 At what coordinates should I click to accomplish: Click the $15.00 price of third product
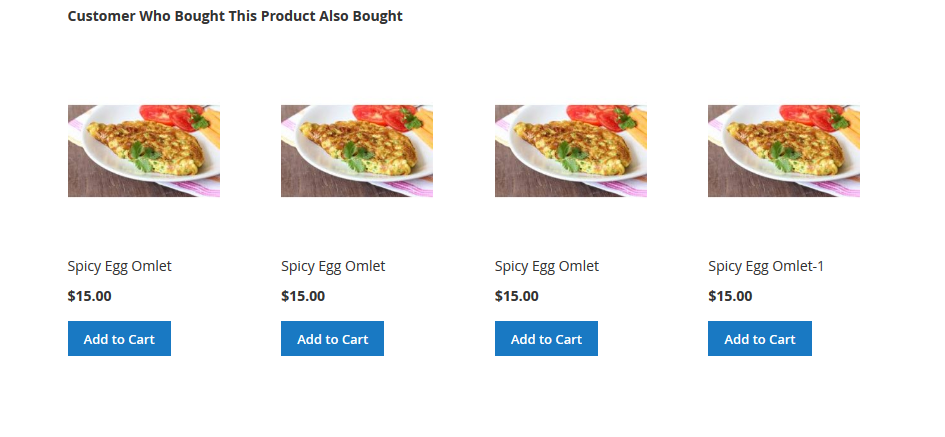(x=516, y=296)
